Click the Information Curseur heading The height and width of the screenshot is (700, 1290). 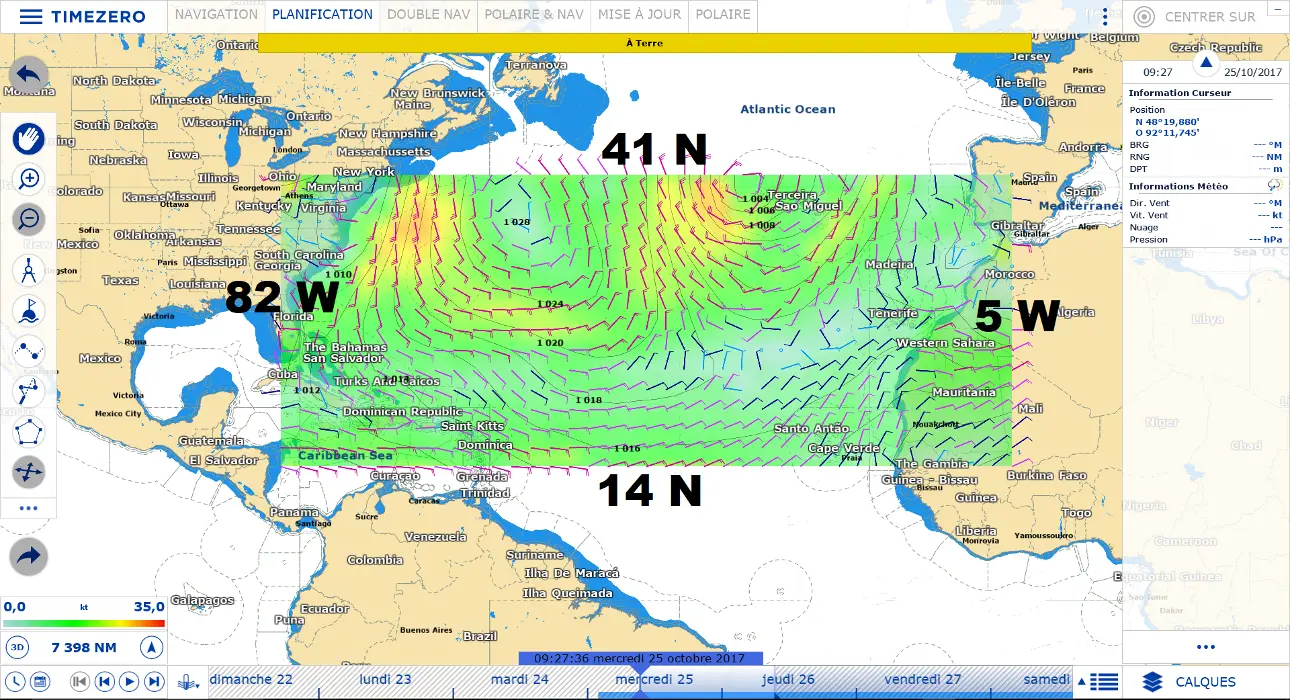click(1180, 93)
